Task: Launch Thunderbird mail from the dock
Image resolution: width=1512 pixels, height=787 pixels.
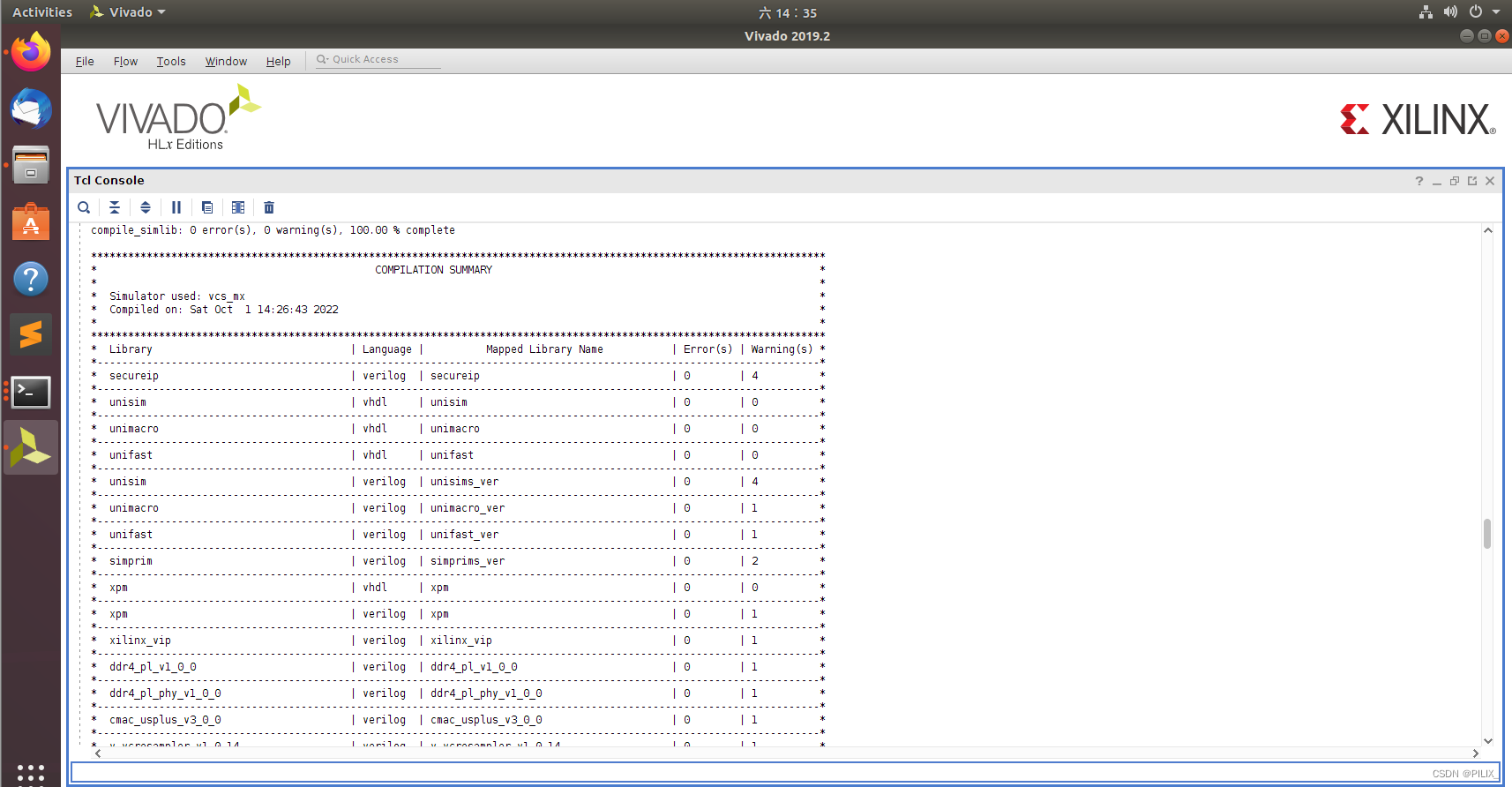Action: pos(31,109)
